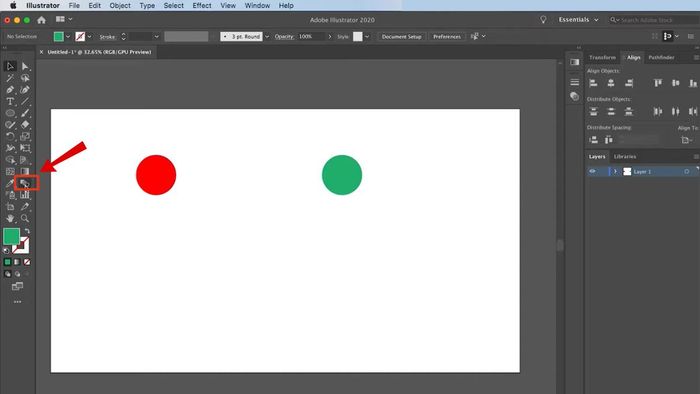Image resolution: width=700 pixels, height=394 pixels.
Task: Open graphic Style dropdown
Action: [x=367, y=37]
